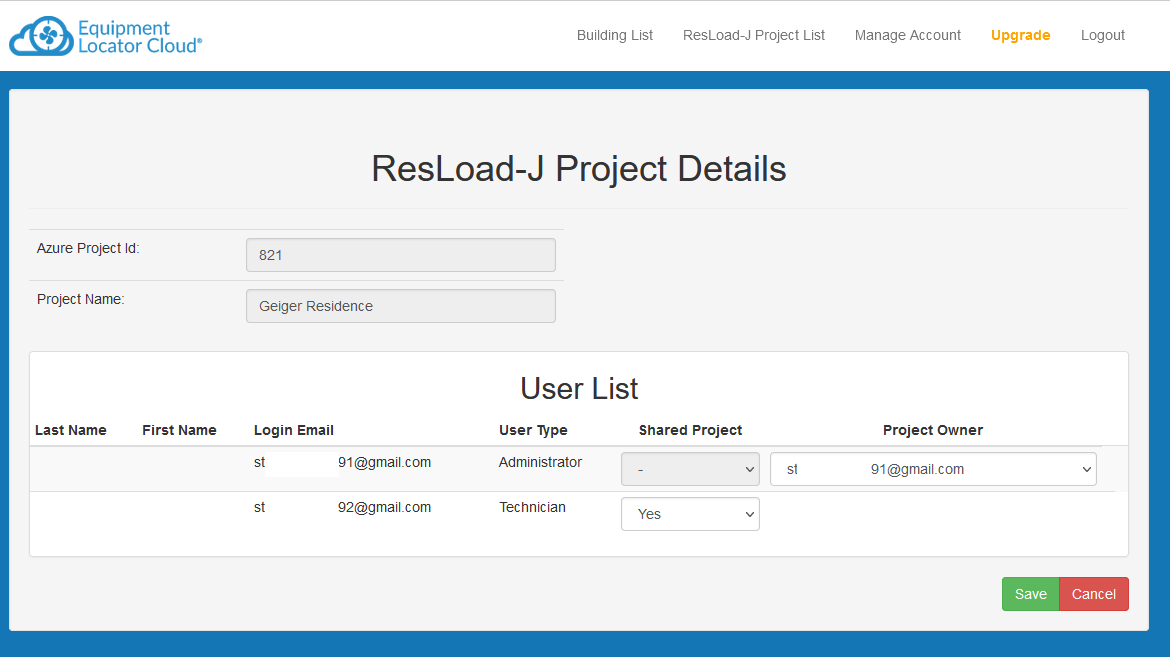Click the Technician user type text
This screenshot has width=1170, height=657.
click(x=532, y=507)
